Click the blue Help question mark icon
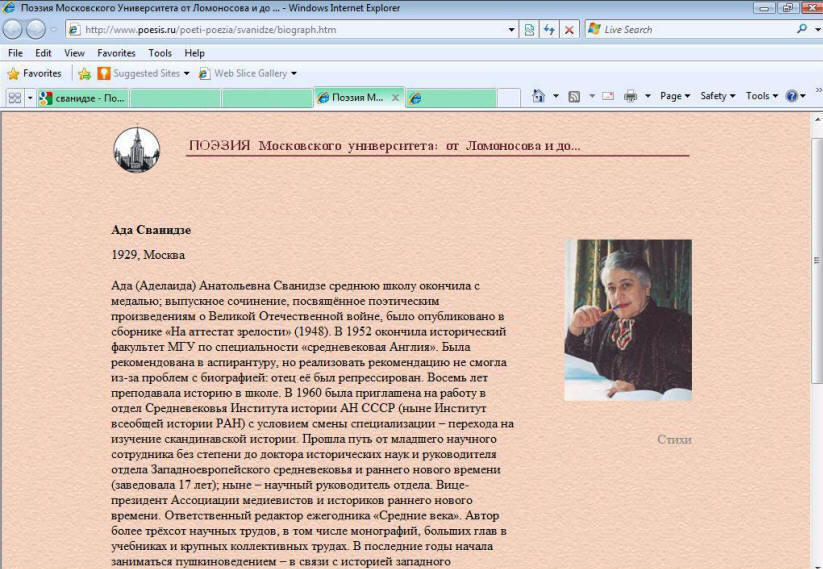The width and height of the screenshot is (823, 569). tap(792, 96)
